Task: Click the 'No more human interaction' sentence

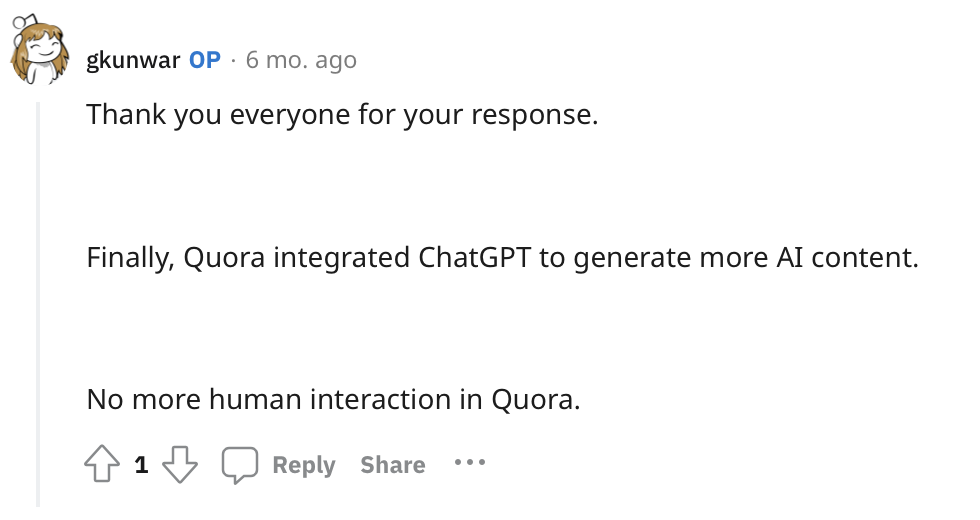Action: [x=334, y=399]
